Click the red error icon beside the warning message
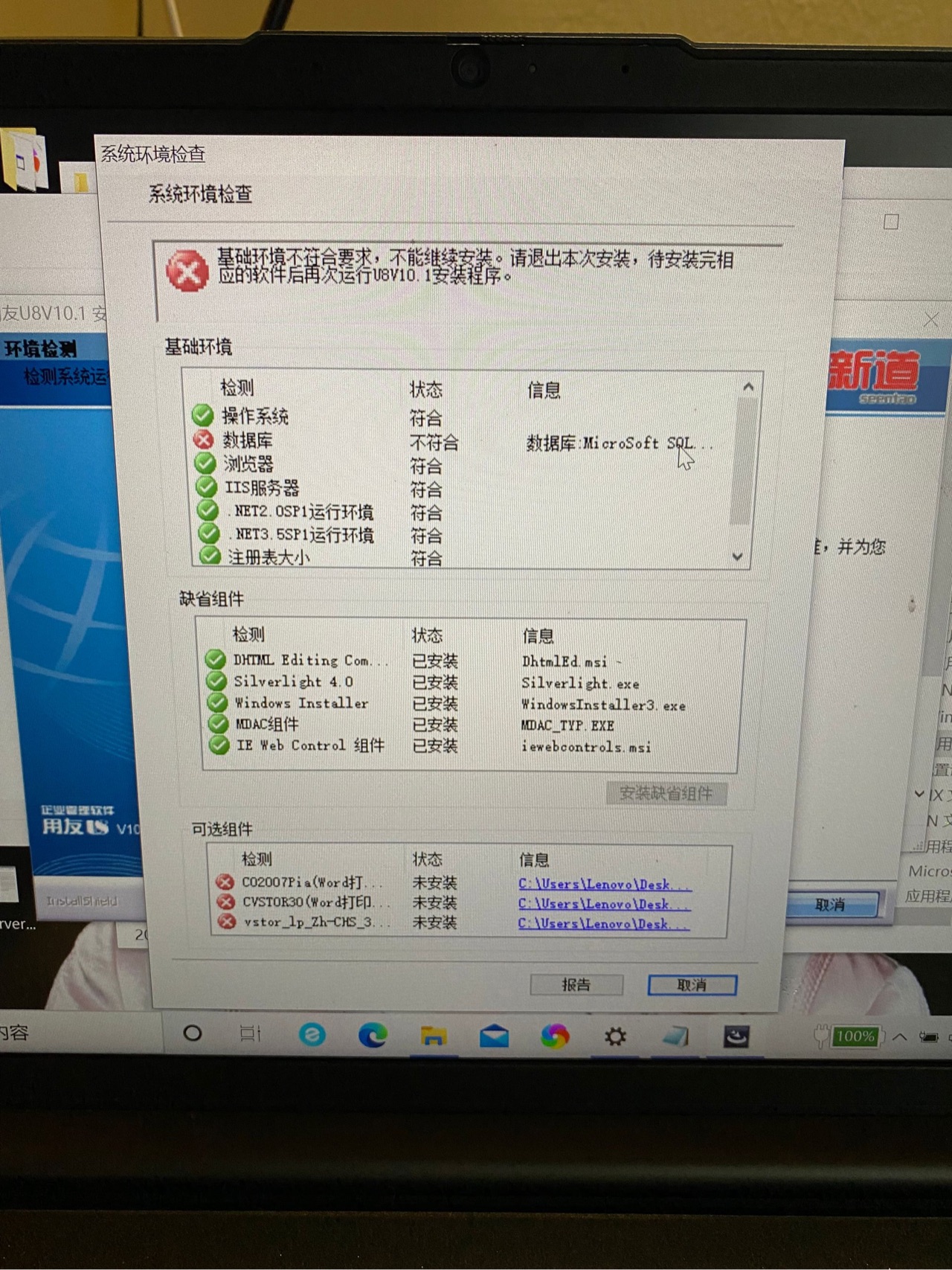Image resolution: width=952 pixels, height=1270 pixels. click(187, 270)
